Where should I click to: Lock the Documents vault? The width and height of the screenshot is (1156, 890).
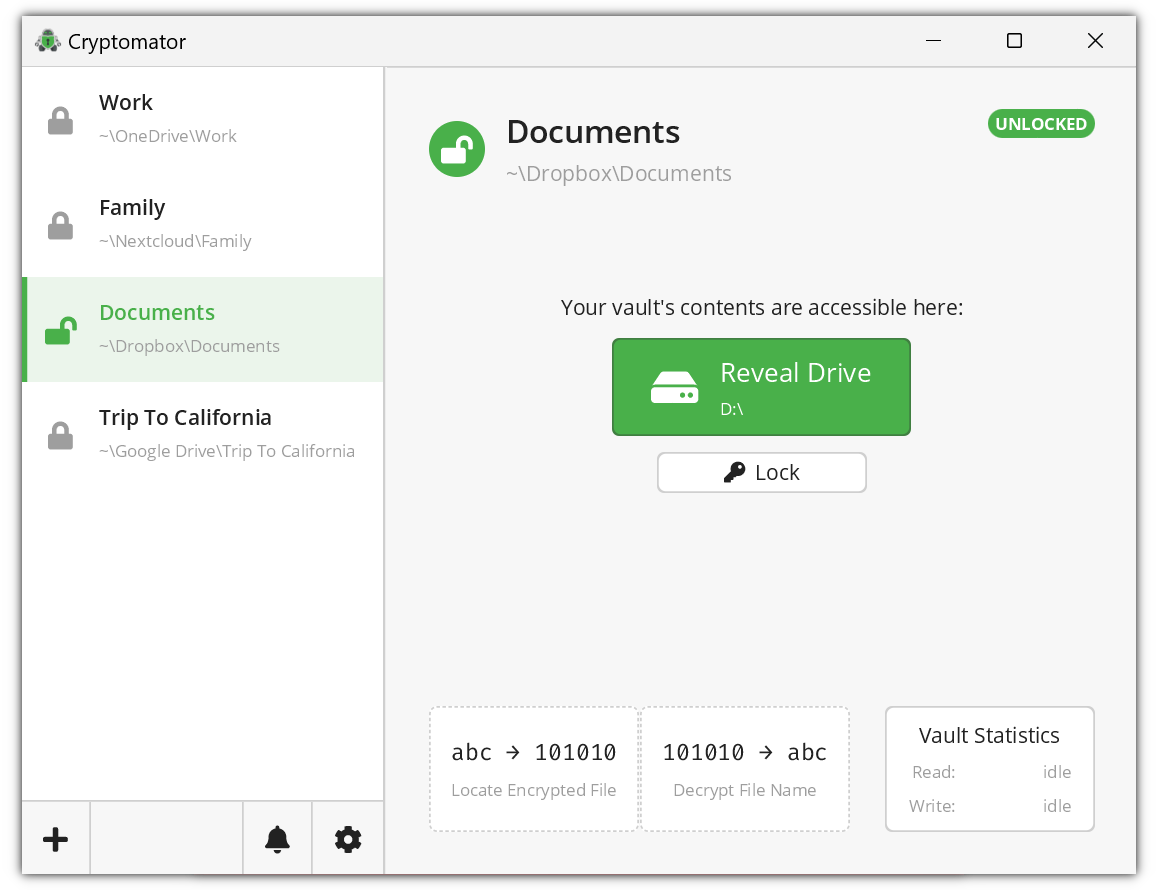pyautogui.click(x=762, y=473)
